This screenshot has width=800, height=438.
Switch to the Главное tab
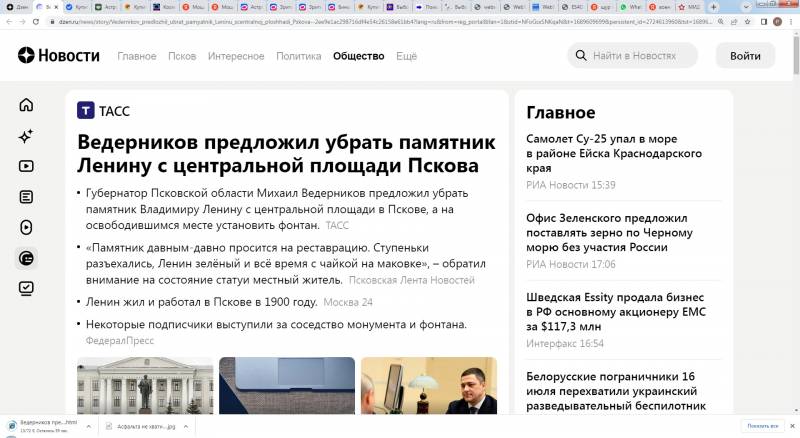(137, 56)
